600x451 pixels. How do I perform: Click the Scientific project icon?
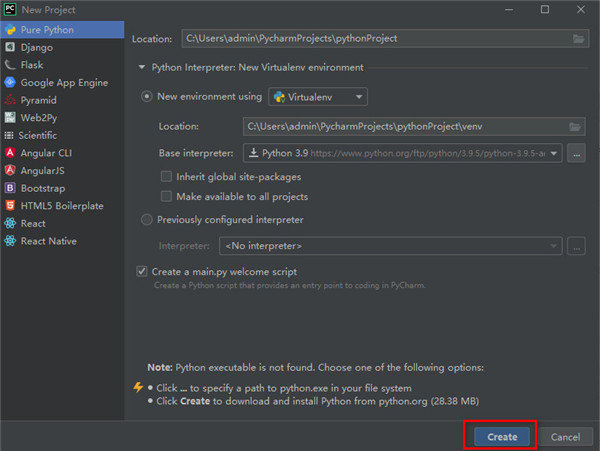[x=8, y=135]
